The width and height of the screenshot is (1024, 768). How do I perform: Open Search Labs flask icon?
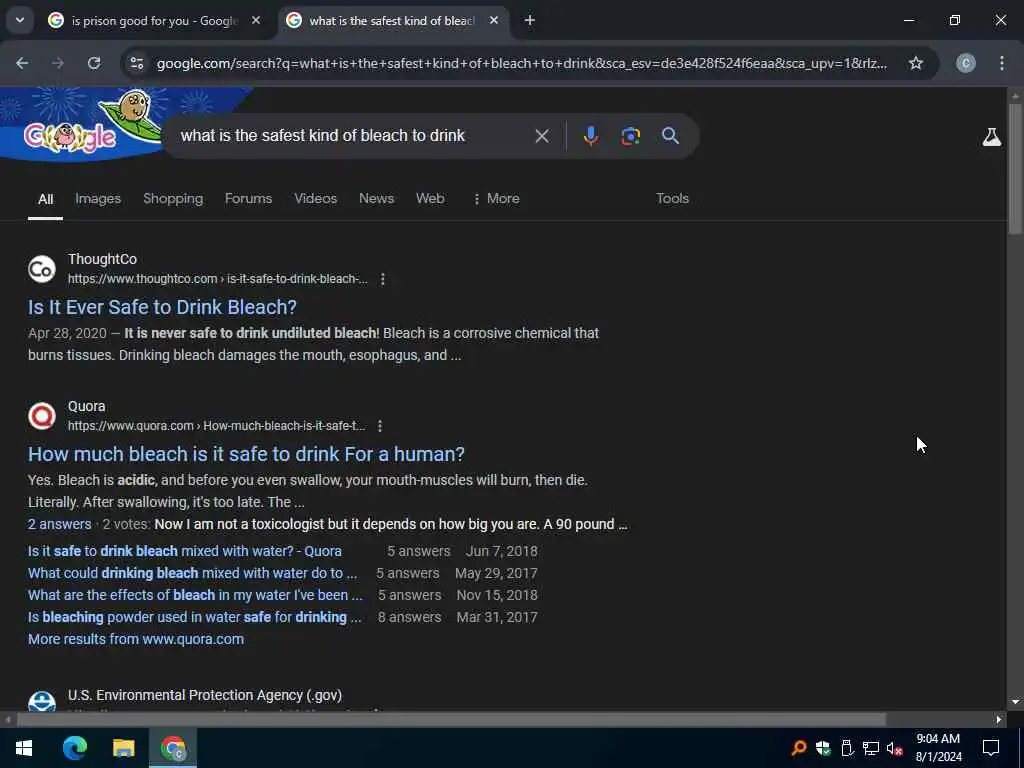991,136
